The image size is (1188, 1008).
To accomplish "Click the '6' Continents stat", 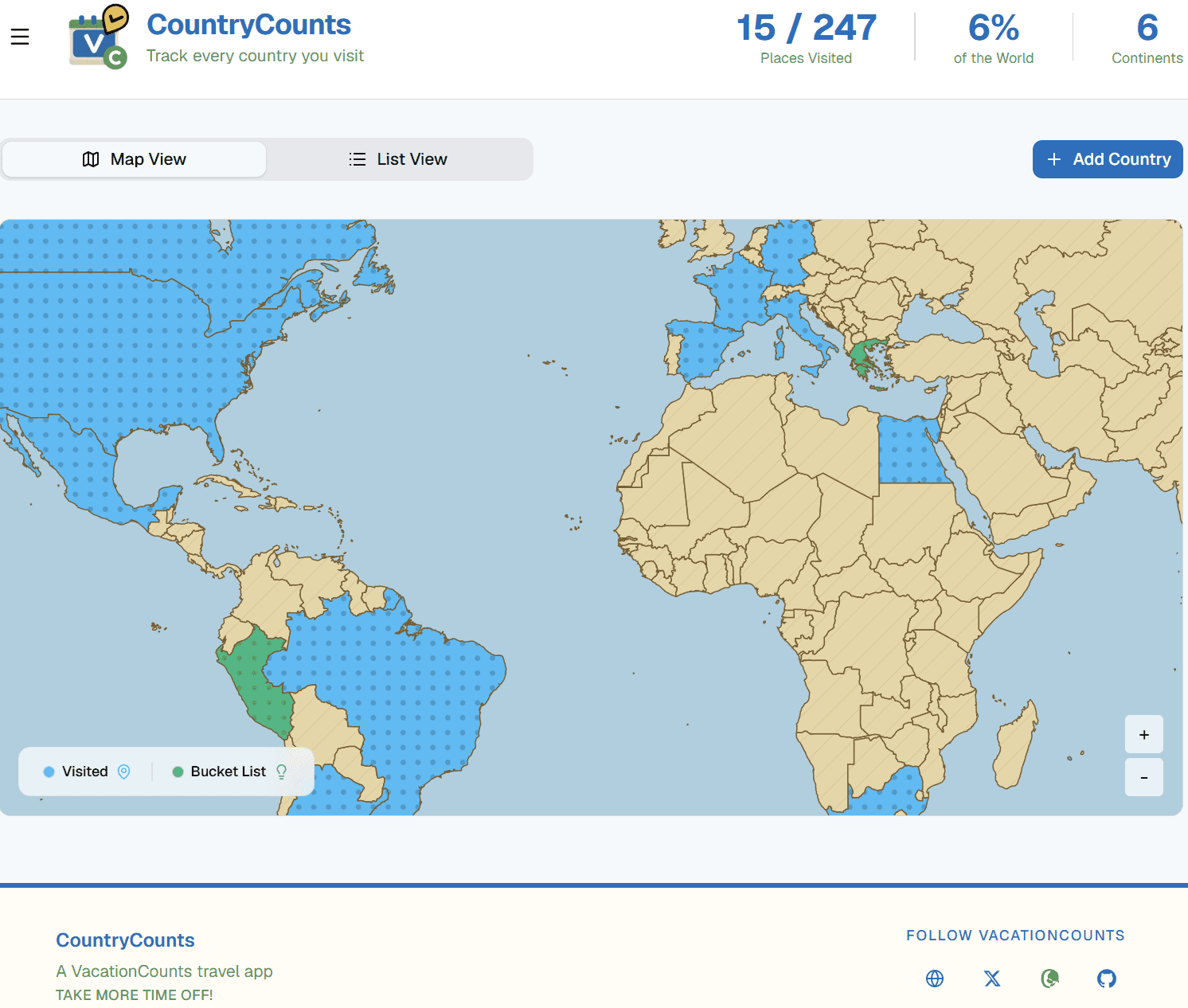I will 1147,28.
